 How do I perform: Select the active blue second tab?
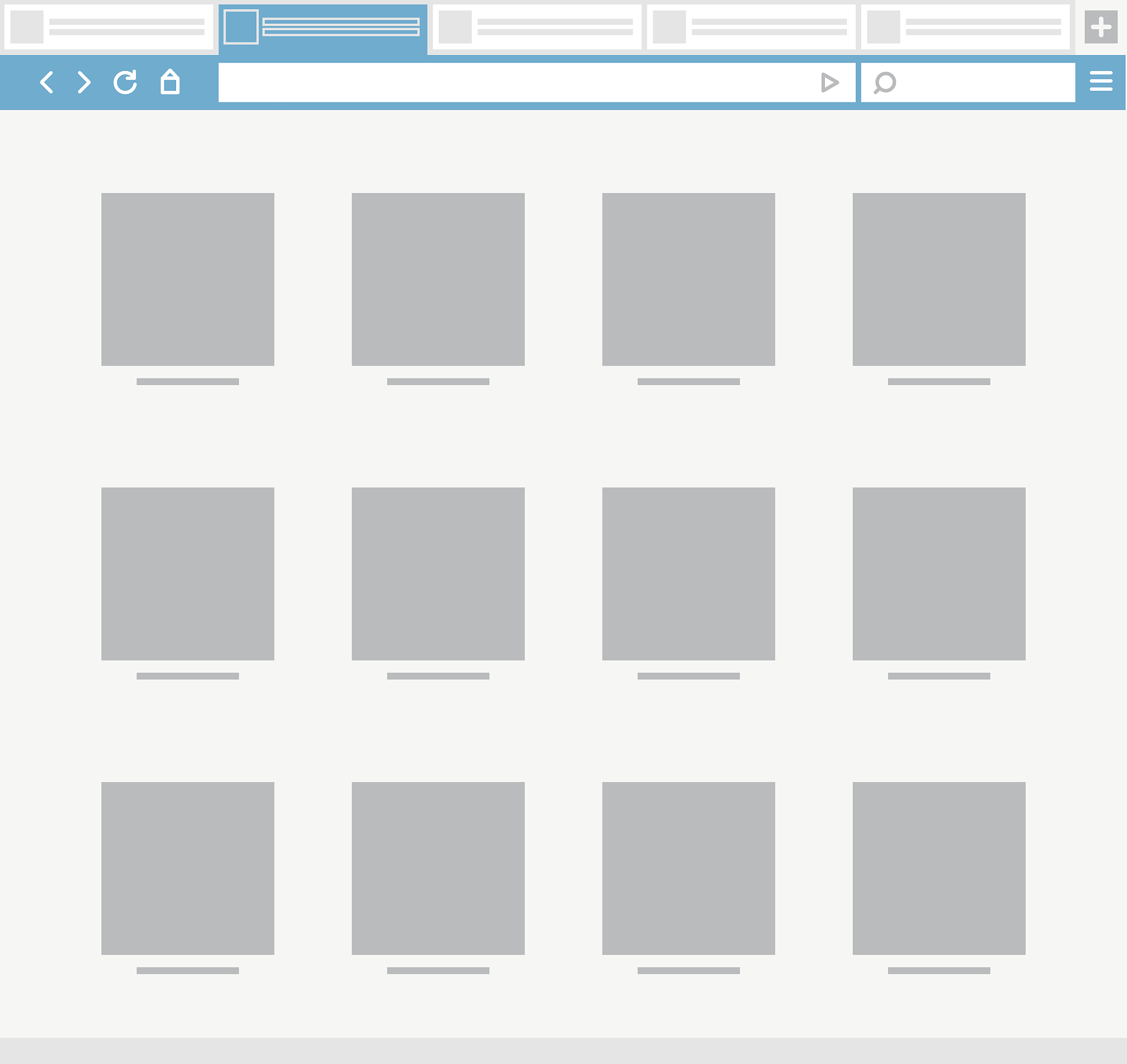pos(322,29)
